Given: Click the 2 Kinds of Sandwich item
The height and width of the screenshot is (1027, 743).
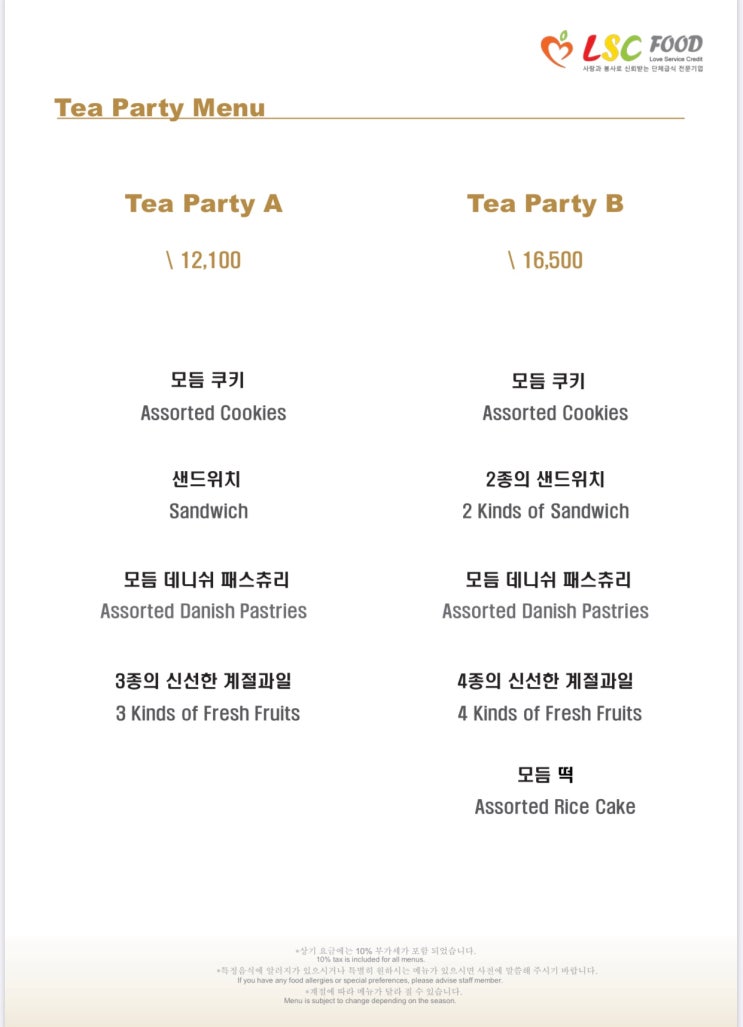Looking at the screenshot, I should pos(545,511).
